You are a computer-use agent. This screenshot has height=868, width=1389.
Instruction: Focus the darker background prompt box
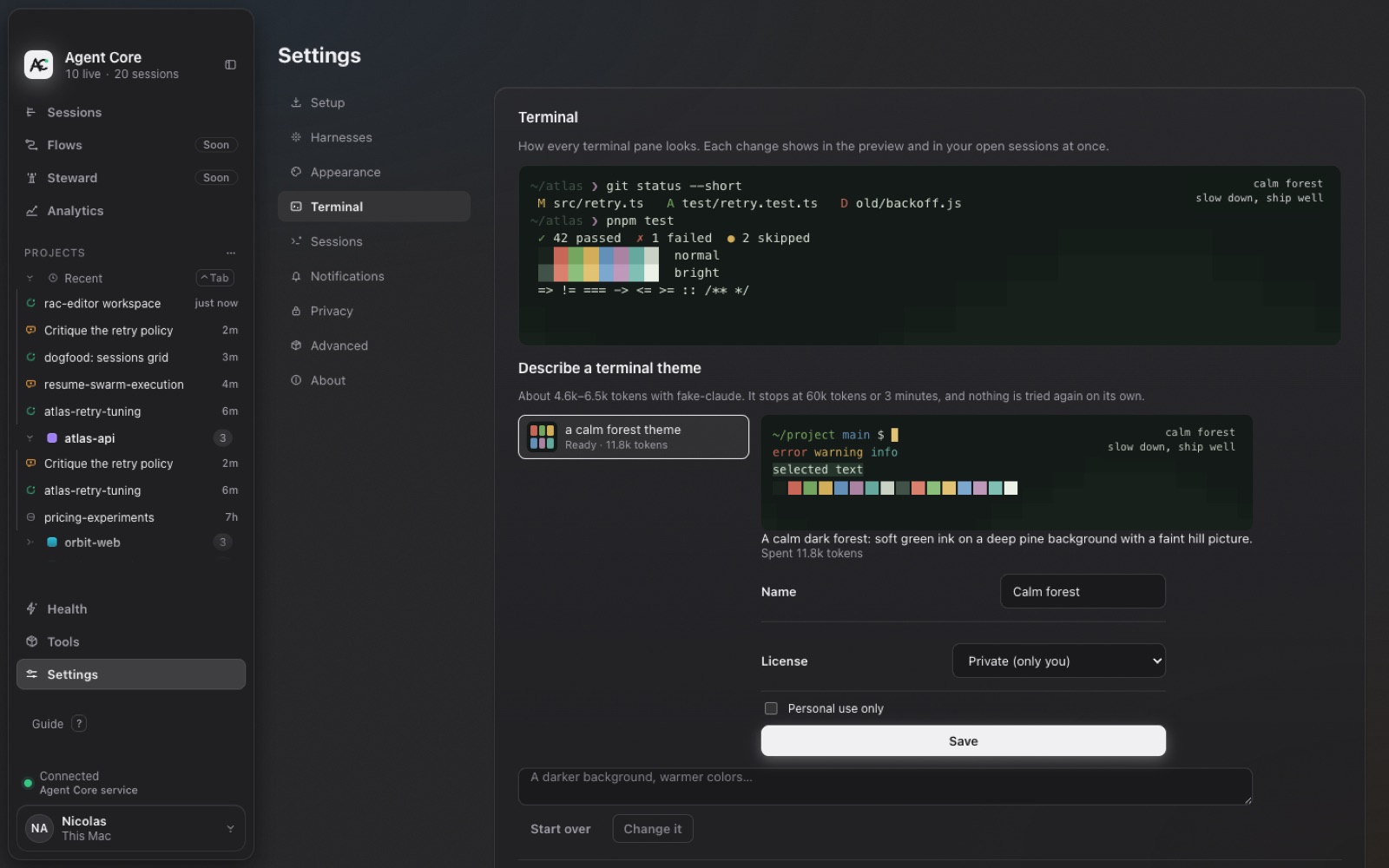885,786
